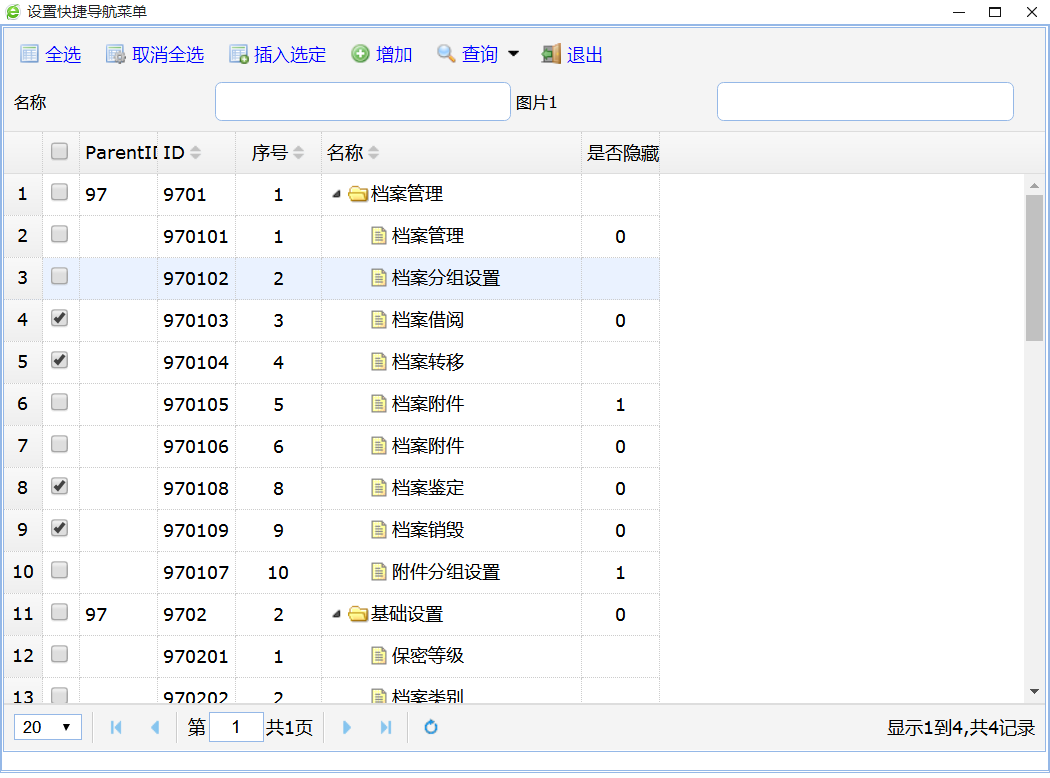
Task: Open the 查询 dropdown arrow
Action: coord(514,54)
